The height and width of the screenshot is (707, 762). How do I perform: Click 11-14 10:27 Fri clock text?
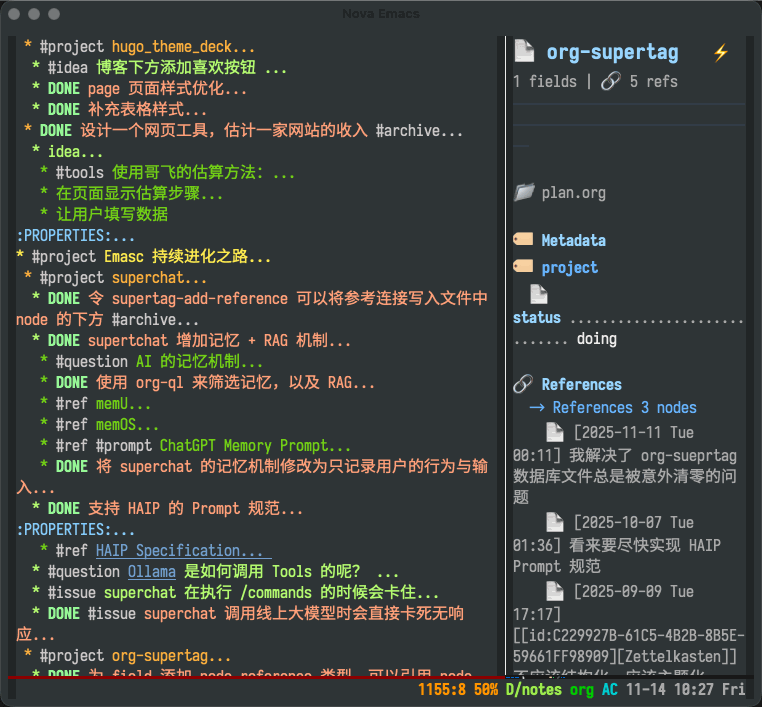pos(685,690)
